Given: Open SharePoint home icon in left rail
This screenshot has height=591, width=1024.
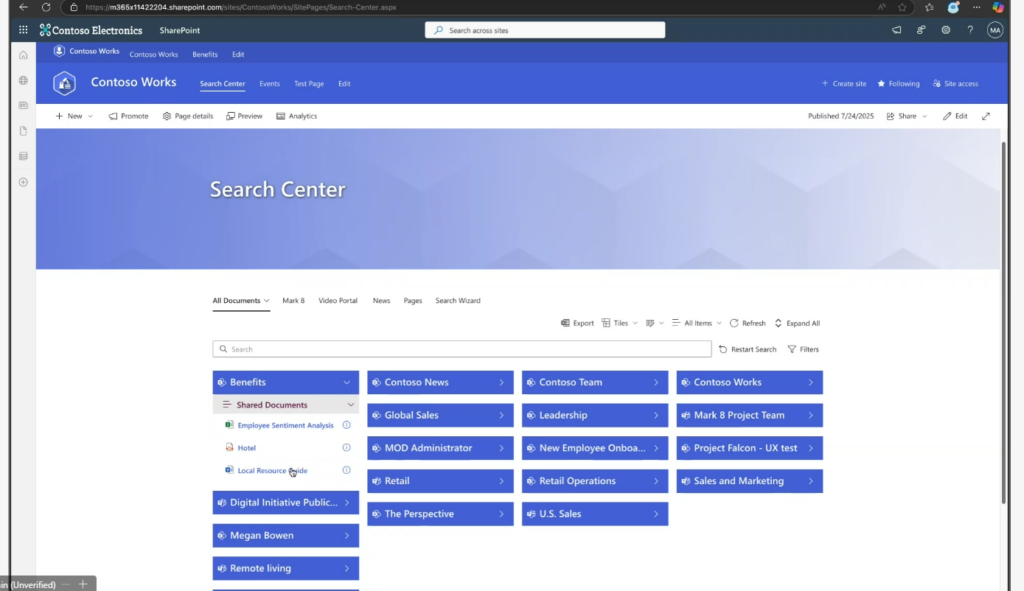Looking at the screenshot, I should 24,55.
